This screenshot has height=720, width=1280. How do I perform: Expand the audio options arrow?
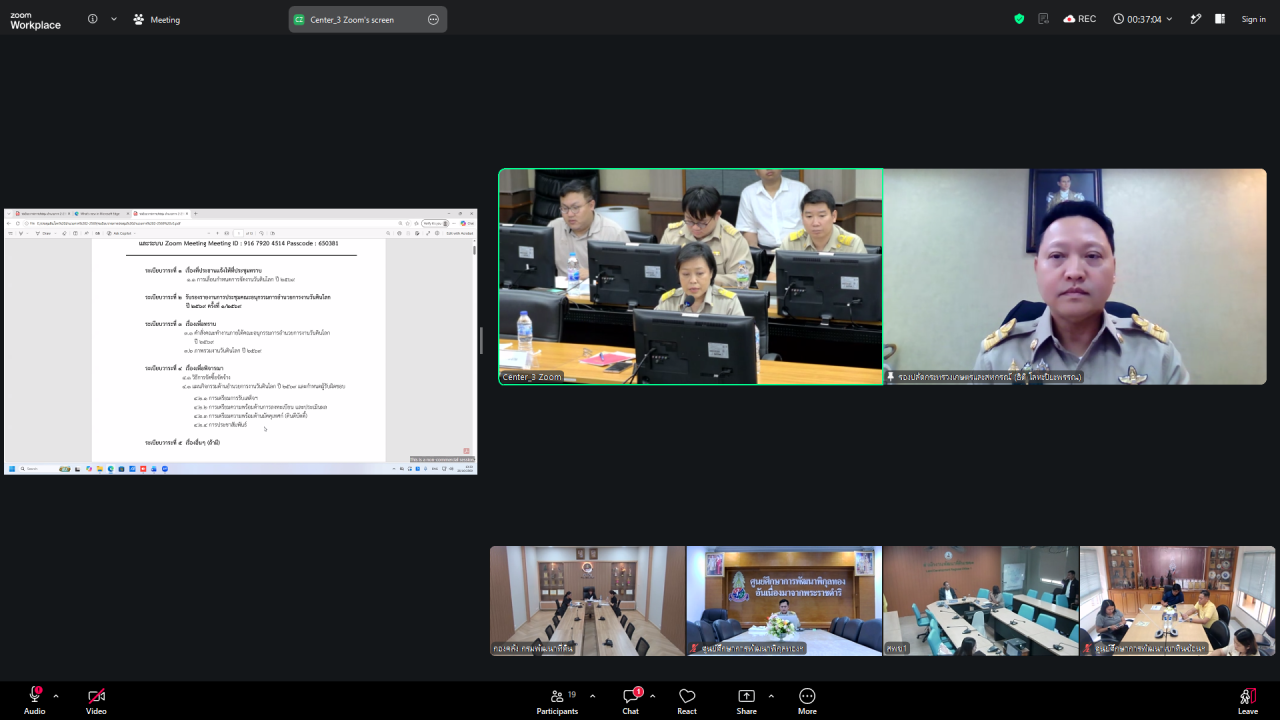click(56, 696)
